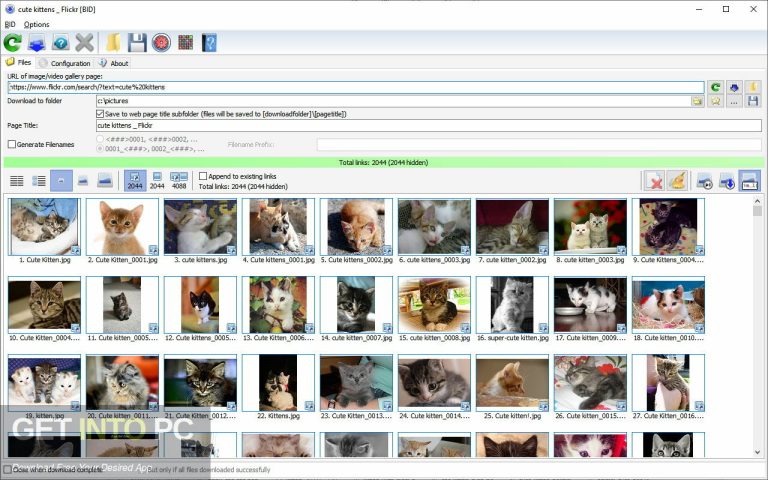
Task: Switch to the Configuration tab
Action: (65, 63)
